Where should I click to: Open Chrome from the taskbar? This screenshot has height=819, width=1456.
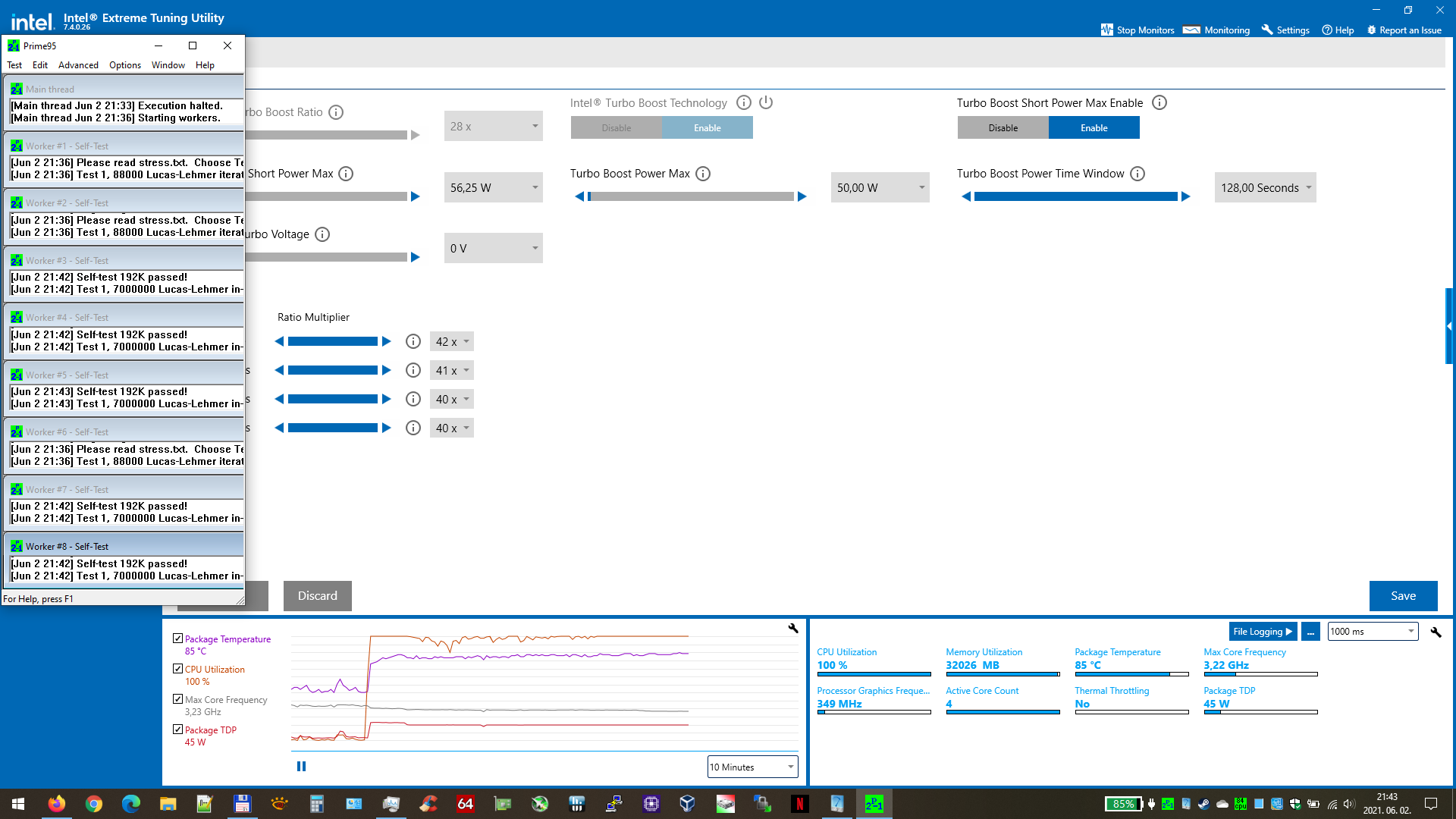click(x=94, y=804)
